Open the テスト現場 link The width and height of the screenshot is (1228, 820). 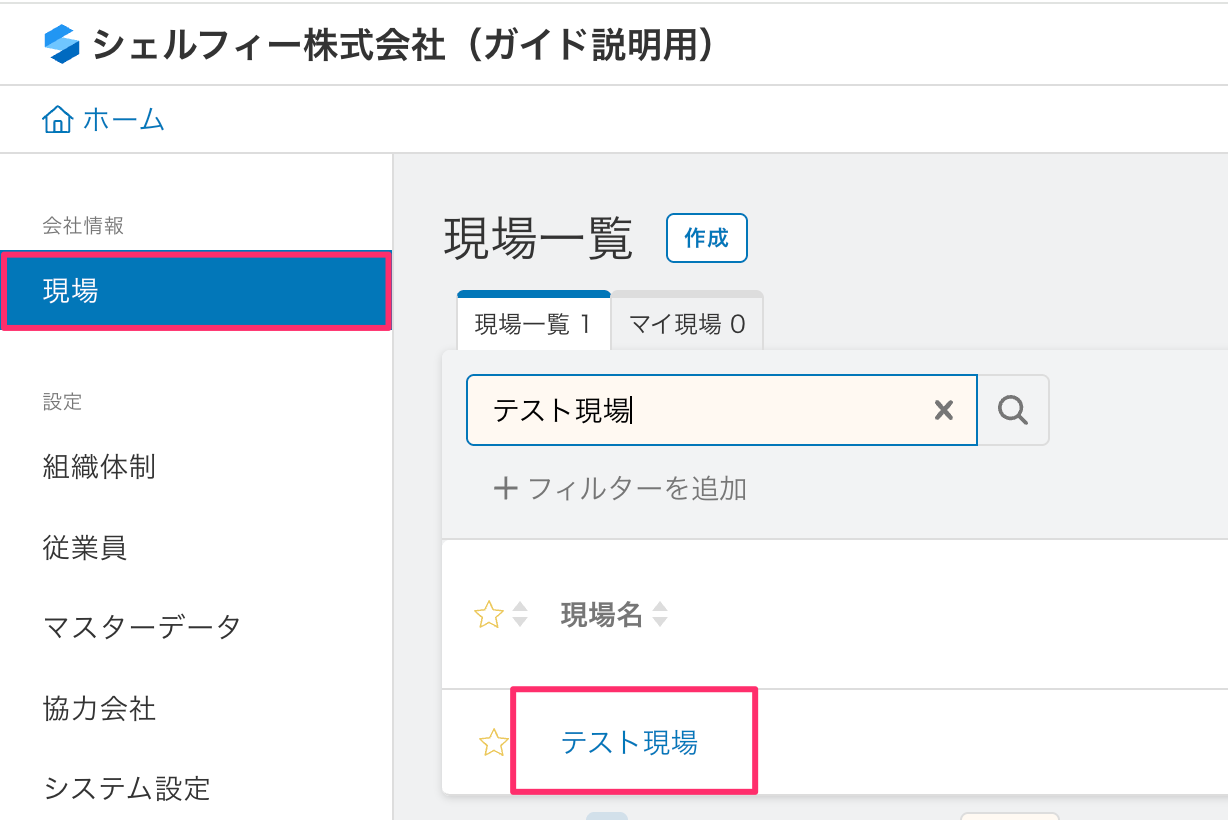[629, 742]
